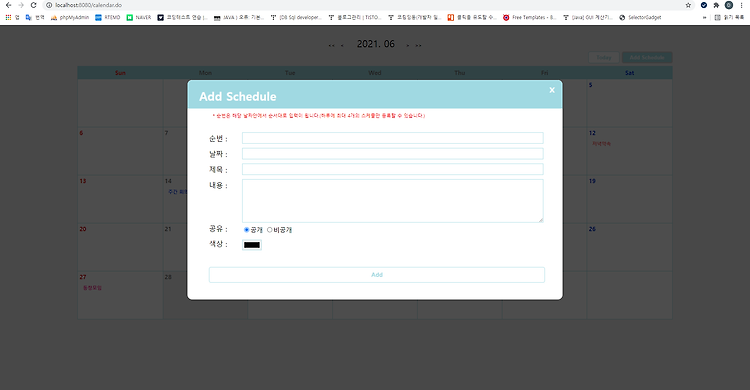The height and width of the screenshot is (390, 750).
Task: Open the RTEMD bookmark
Action: tap(108, 17)
